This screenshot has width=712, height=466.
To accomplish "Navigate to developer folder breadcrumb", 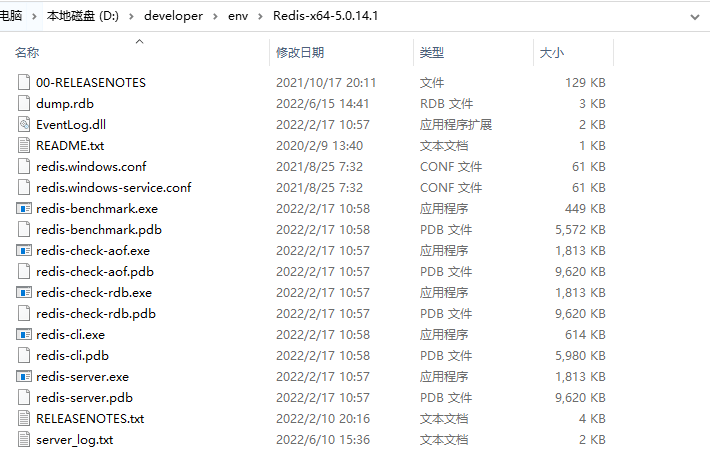I will 173,16.
